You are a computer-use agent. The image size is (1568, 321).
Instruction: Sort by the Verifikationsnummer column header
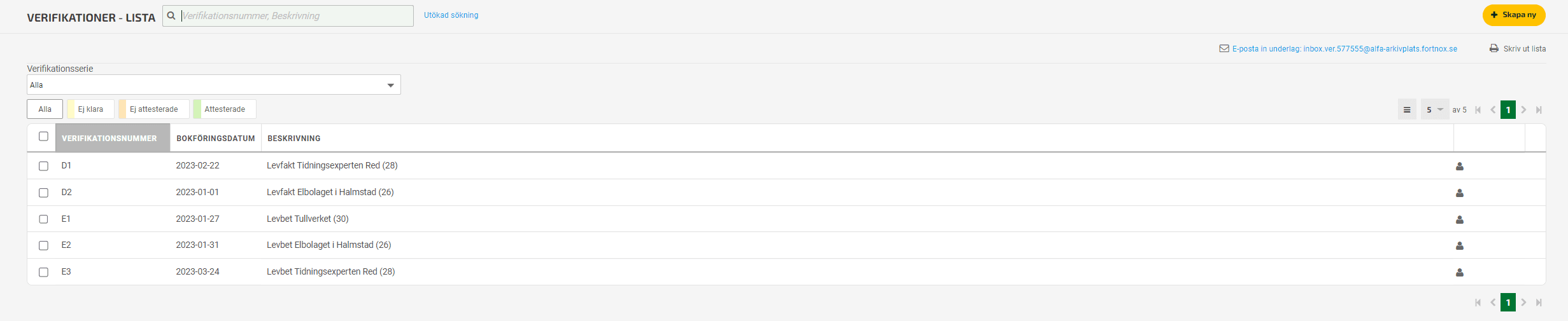click(x=109, y=139)
